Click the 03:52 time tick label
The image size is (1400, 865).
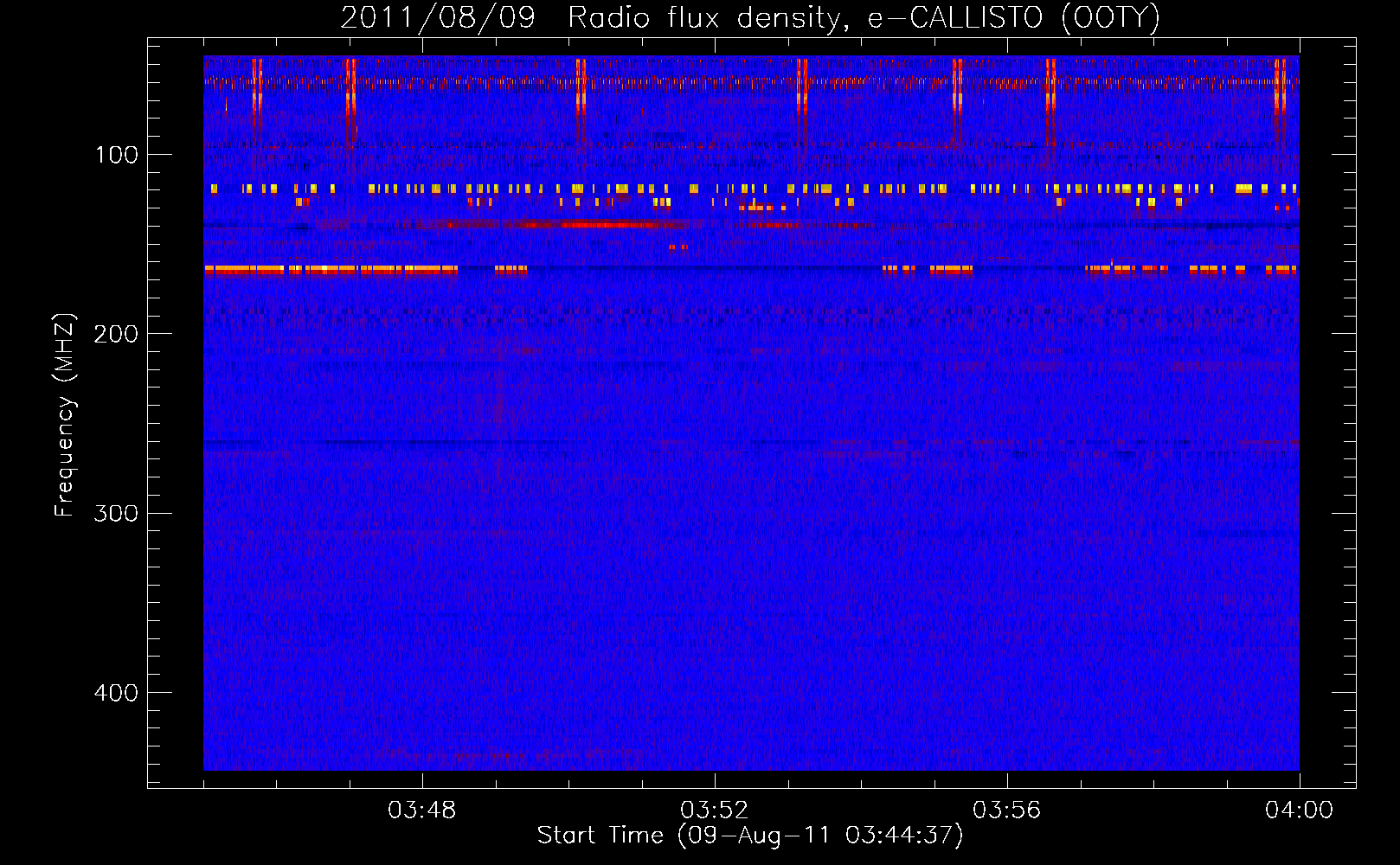714,811
